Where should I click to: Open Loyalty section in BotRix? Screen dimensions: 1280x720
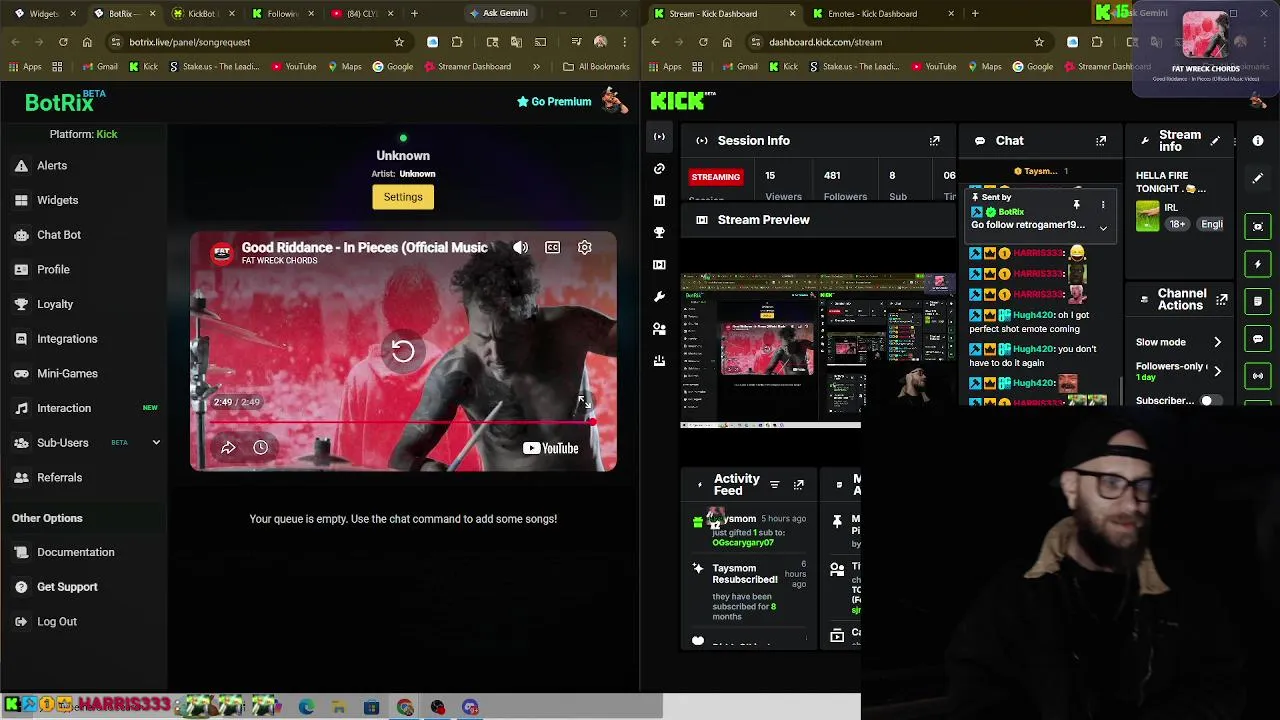pyautogui.click(x=55, y=304)
